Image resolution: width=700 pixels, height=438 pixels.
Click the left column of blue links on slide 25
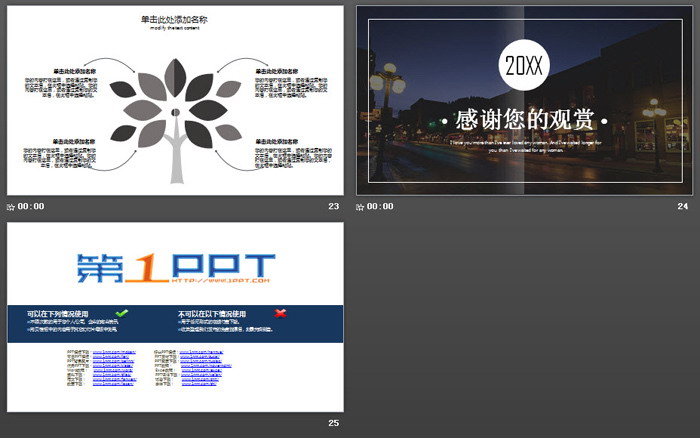114,369
